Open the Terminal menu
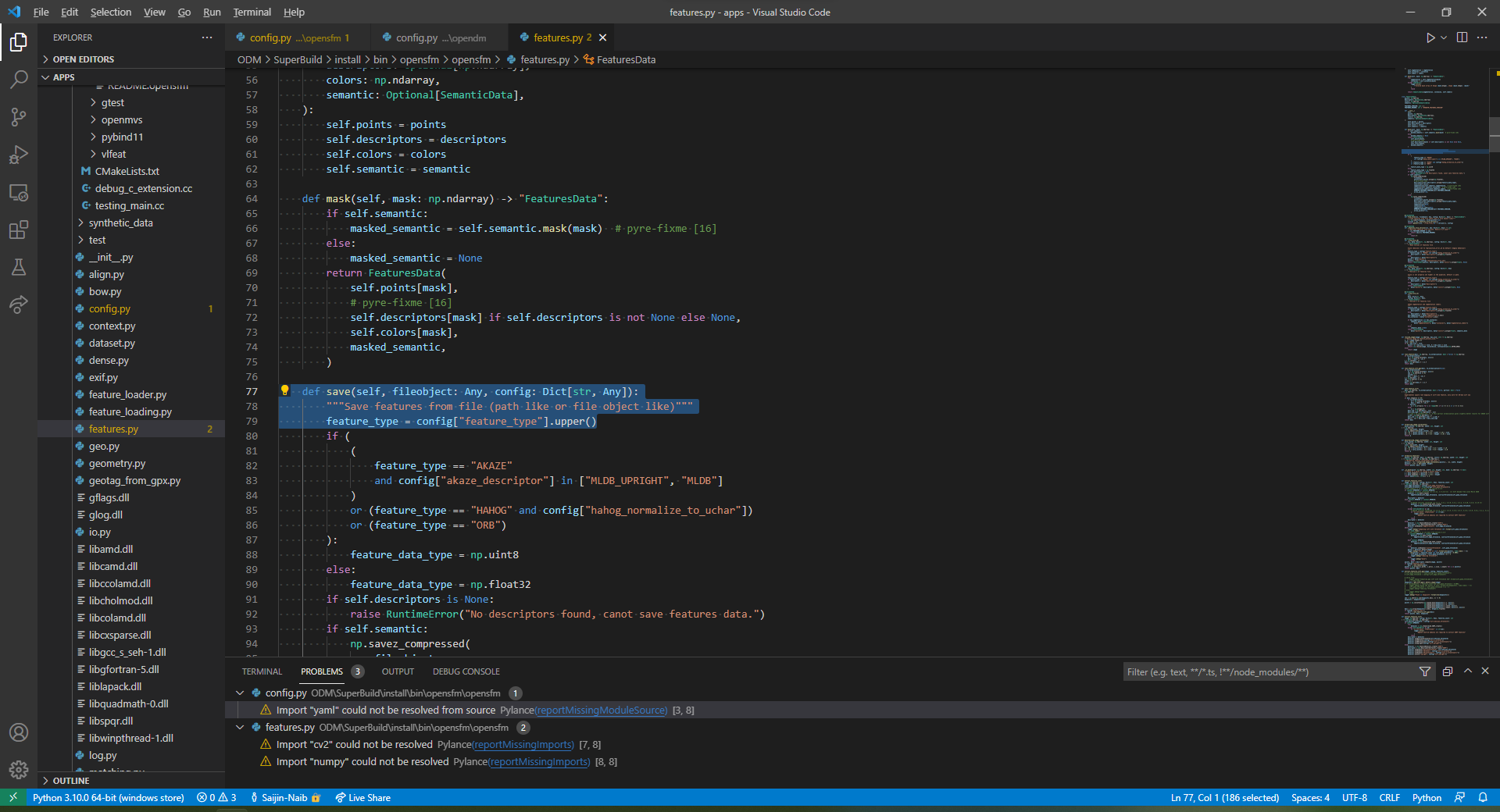 (252, 12)
